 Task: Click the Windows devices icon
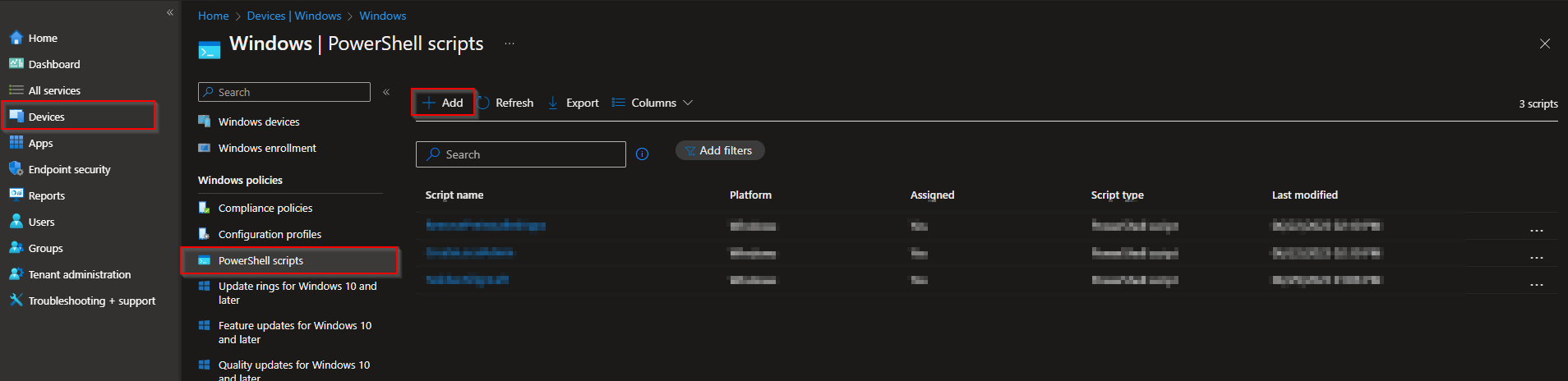[x=205, y=122]
